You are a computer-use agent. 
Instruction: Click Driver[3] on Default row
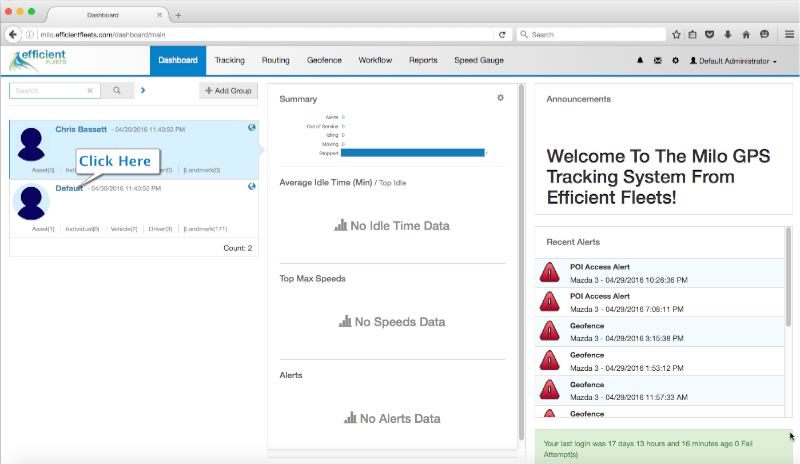[x=160, y=229]
